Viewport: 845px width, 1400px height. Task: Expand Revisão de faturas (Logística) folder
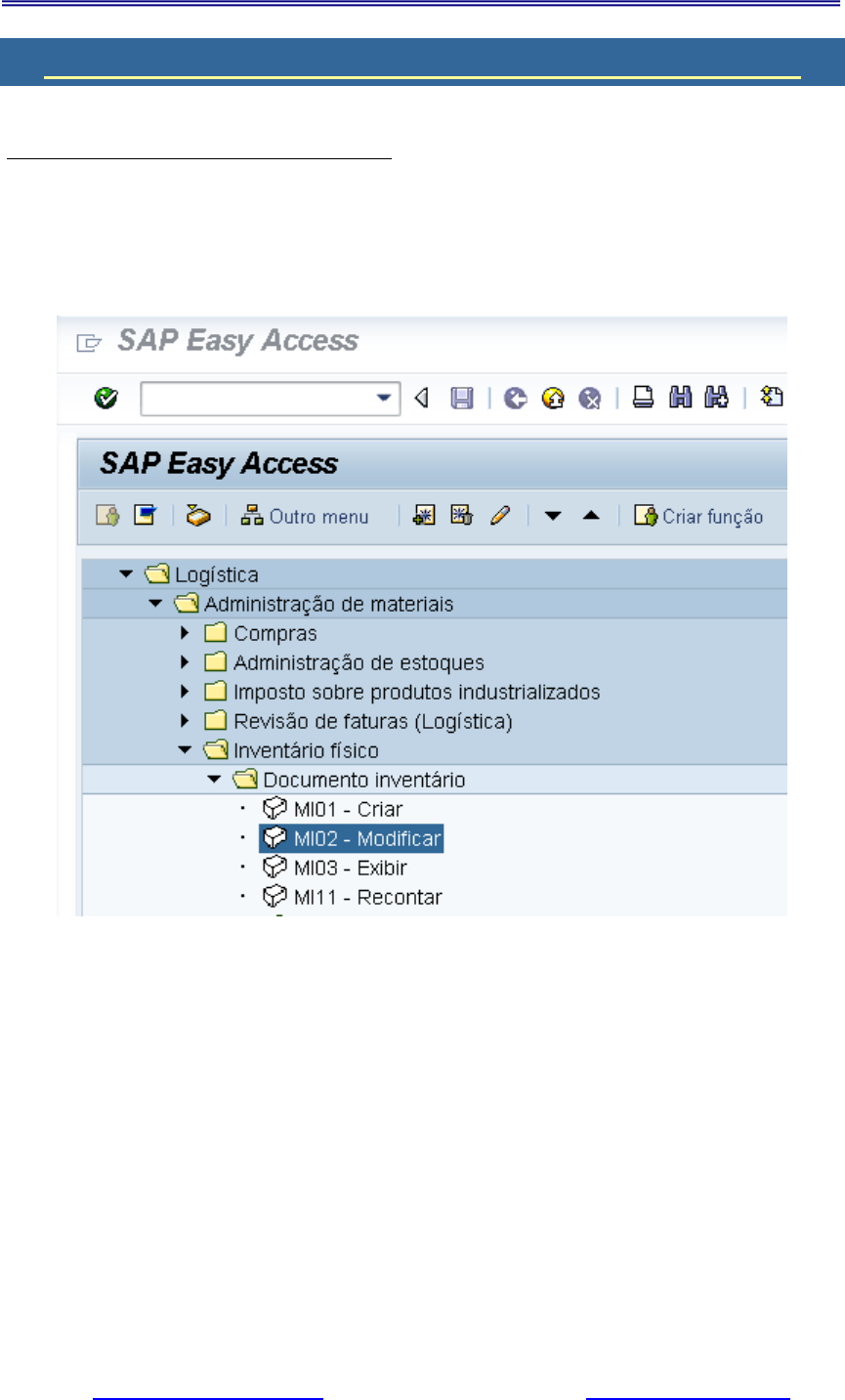pyautogui.click(x=185, y=721)
